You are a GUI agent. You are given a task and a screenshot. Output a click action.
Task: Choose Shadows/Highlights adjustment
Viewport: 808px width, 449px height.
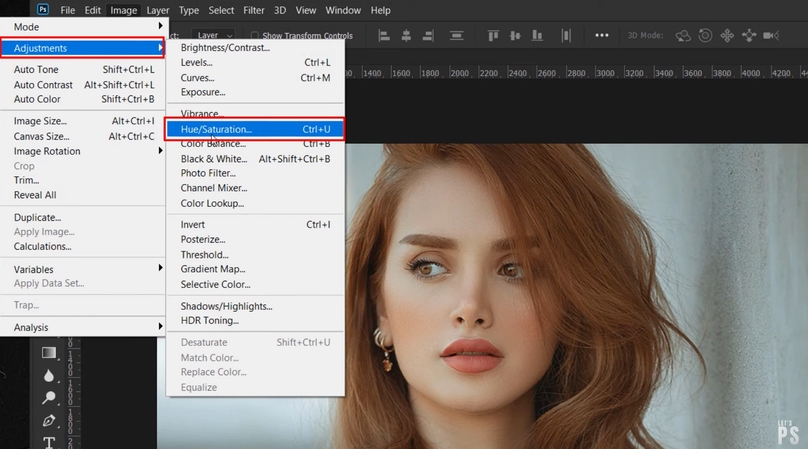click(x=255, y=306)
